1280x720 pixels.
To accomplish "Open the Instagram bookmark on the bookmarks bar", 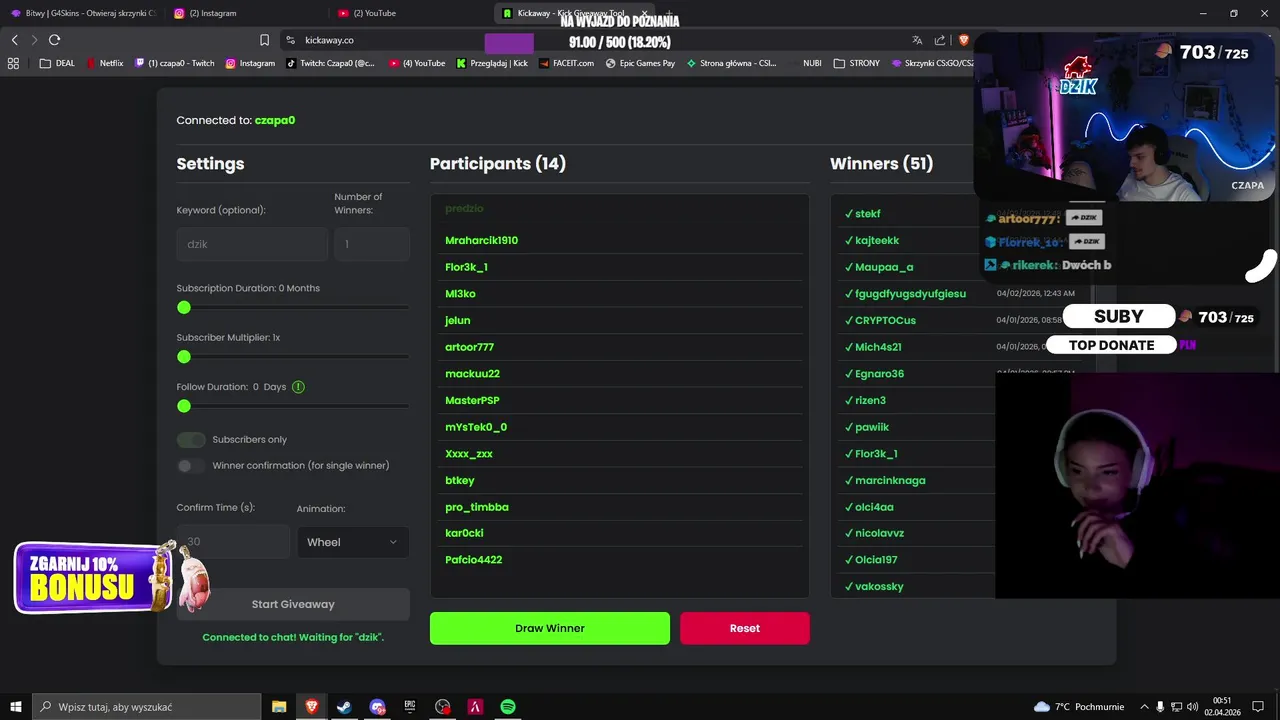I will pos(250,63).
